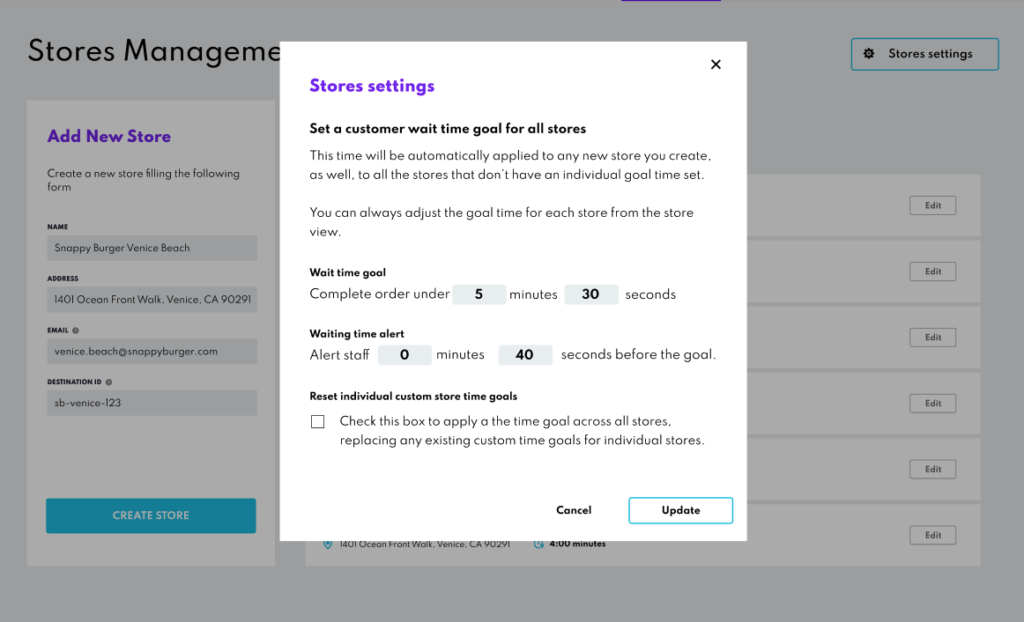This screenshot has width=1024, height=622.
Task: Focus the alert staff minutes field
Action: click(x=404, y=355)
